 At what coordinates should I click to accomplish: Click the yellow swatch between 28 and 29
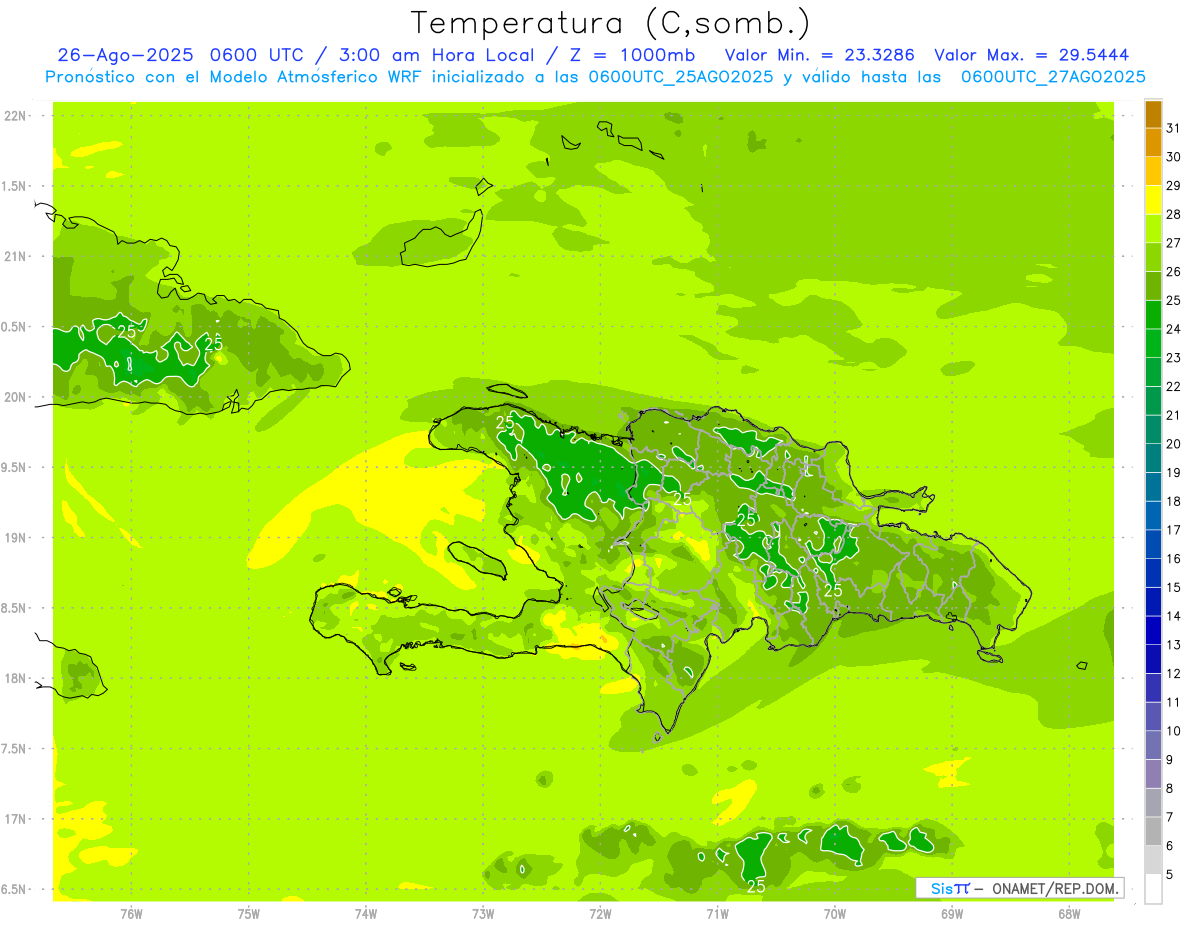(x=1153, y=200)
